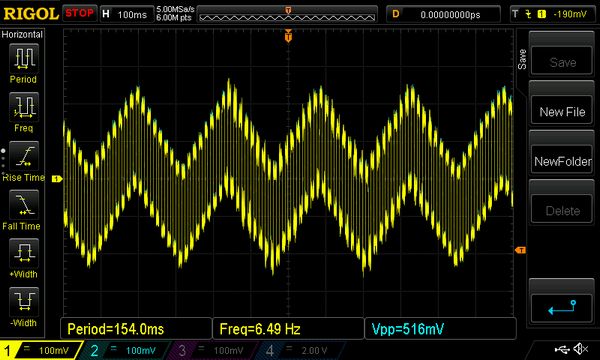Image resolution: width=600 pixels, height=360 pixels.
Task: Choose the Fall Time measurement icon
Action: click(24, 205)
